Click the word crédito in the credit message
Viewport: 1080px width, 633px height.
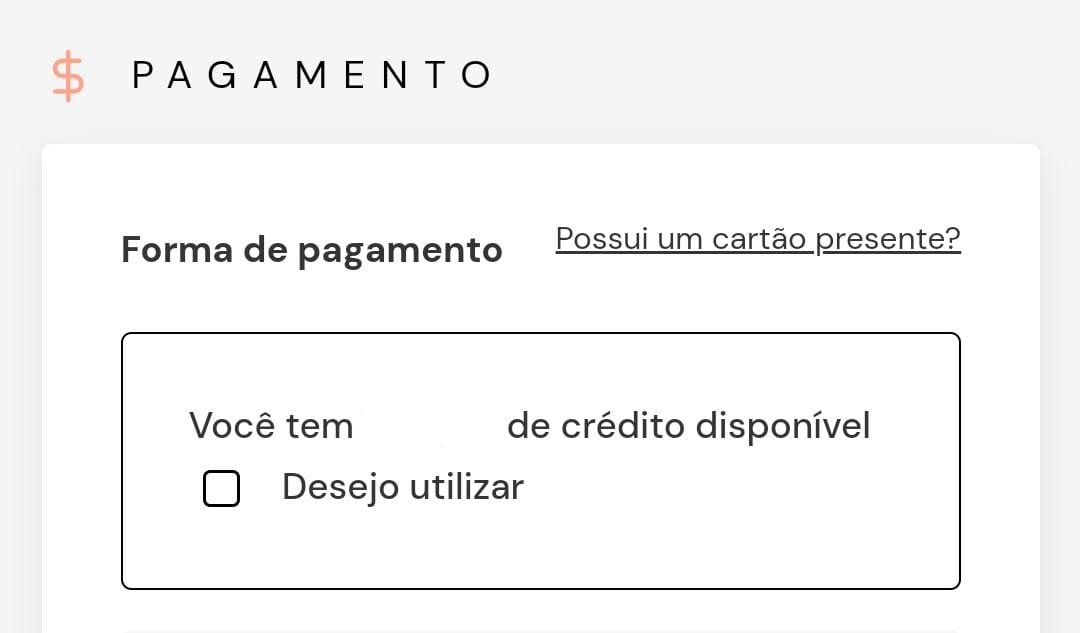coord(623,426)
